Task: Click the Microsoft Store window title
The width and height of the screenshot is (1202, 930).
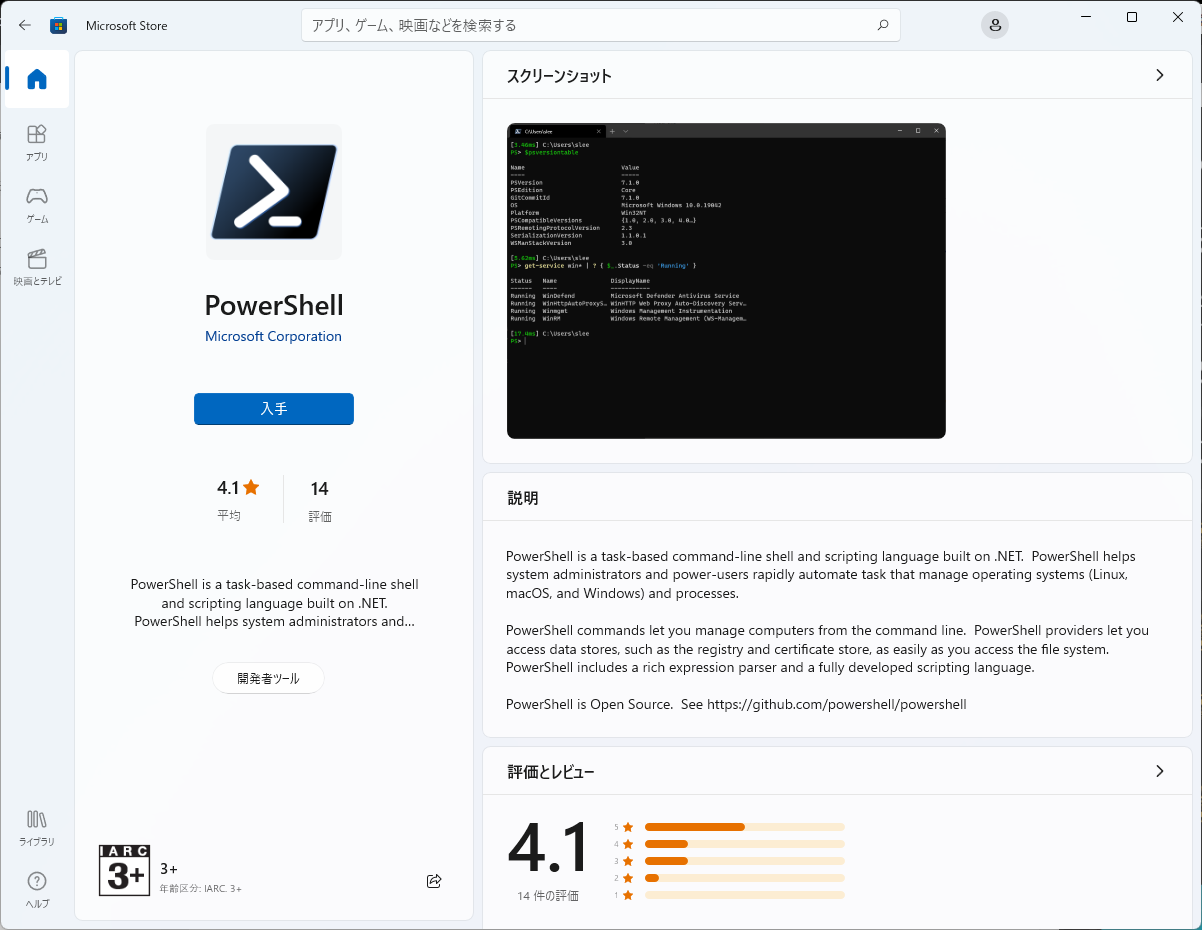Action: pyautogui.click(x=126, y=26)
